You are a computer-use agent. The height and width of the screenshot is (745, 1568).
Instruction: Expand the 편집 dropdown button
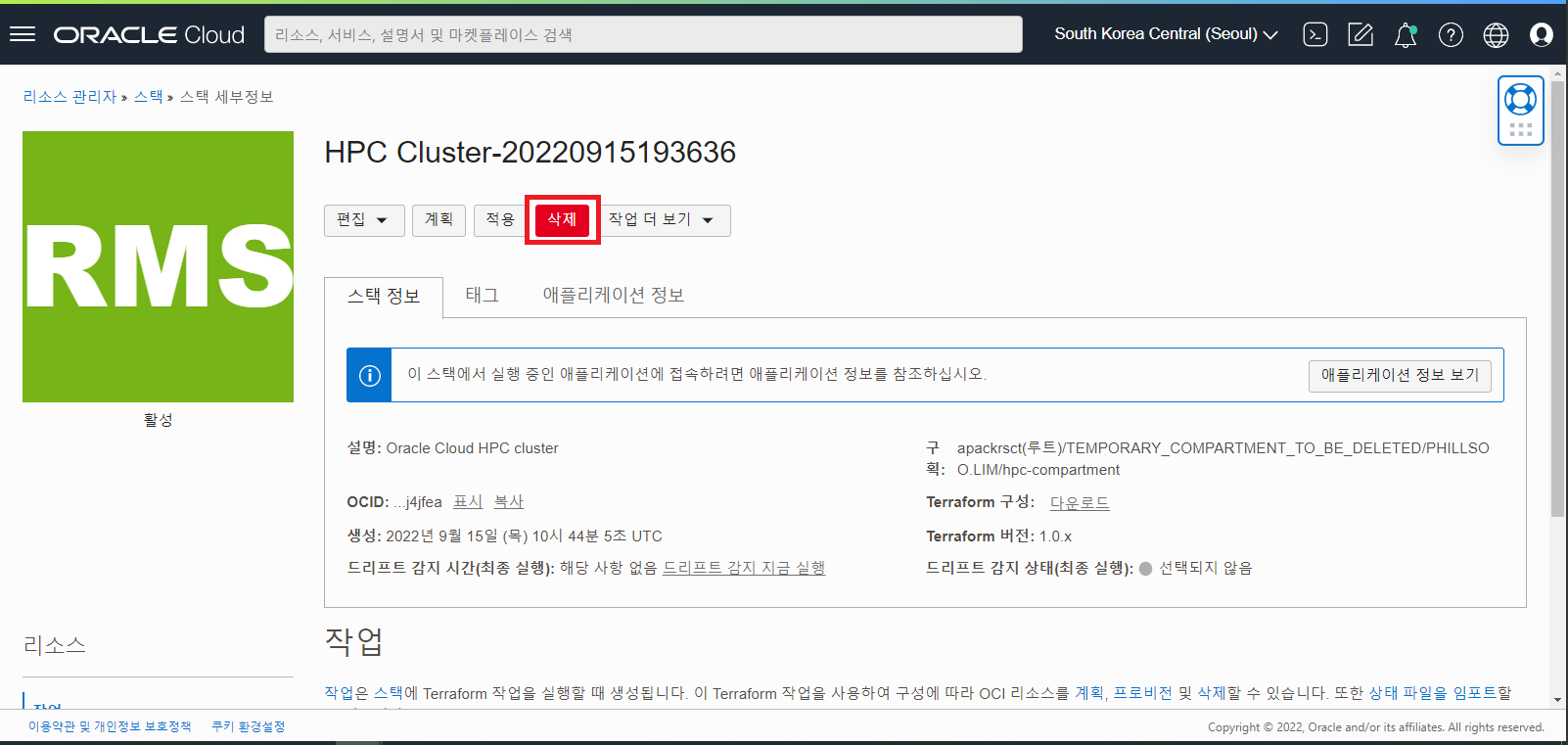[364, 220]
